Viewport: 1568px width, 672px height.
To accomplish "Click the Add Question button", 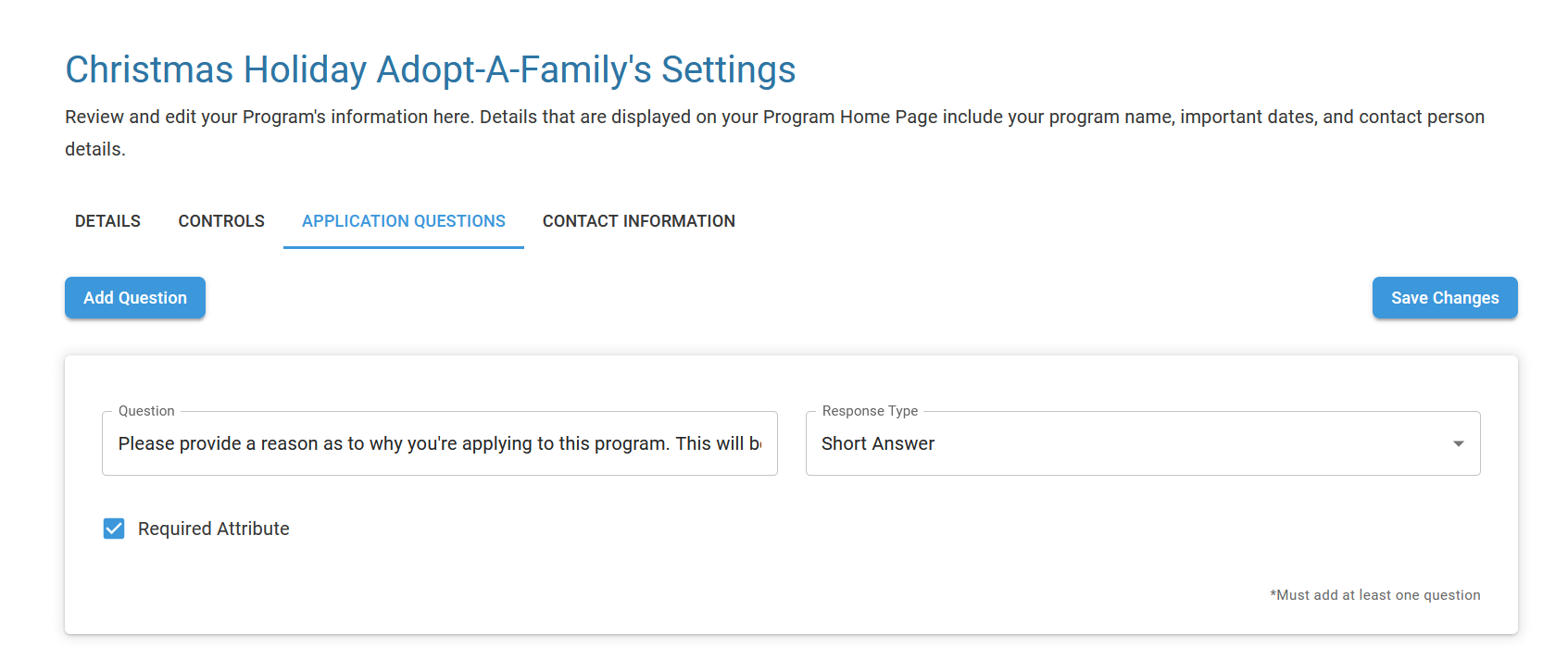I will [135, 298].
